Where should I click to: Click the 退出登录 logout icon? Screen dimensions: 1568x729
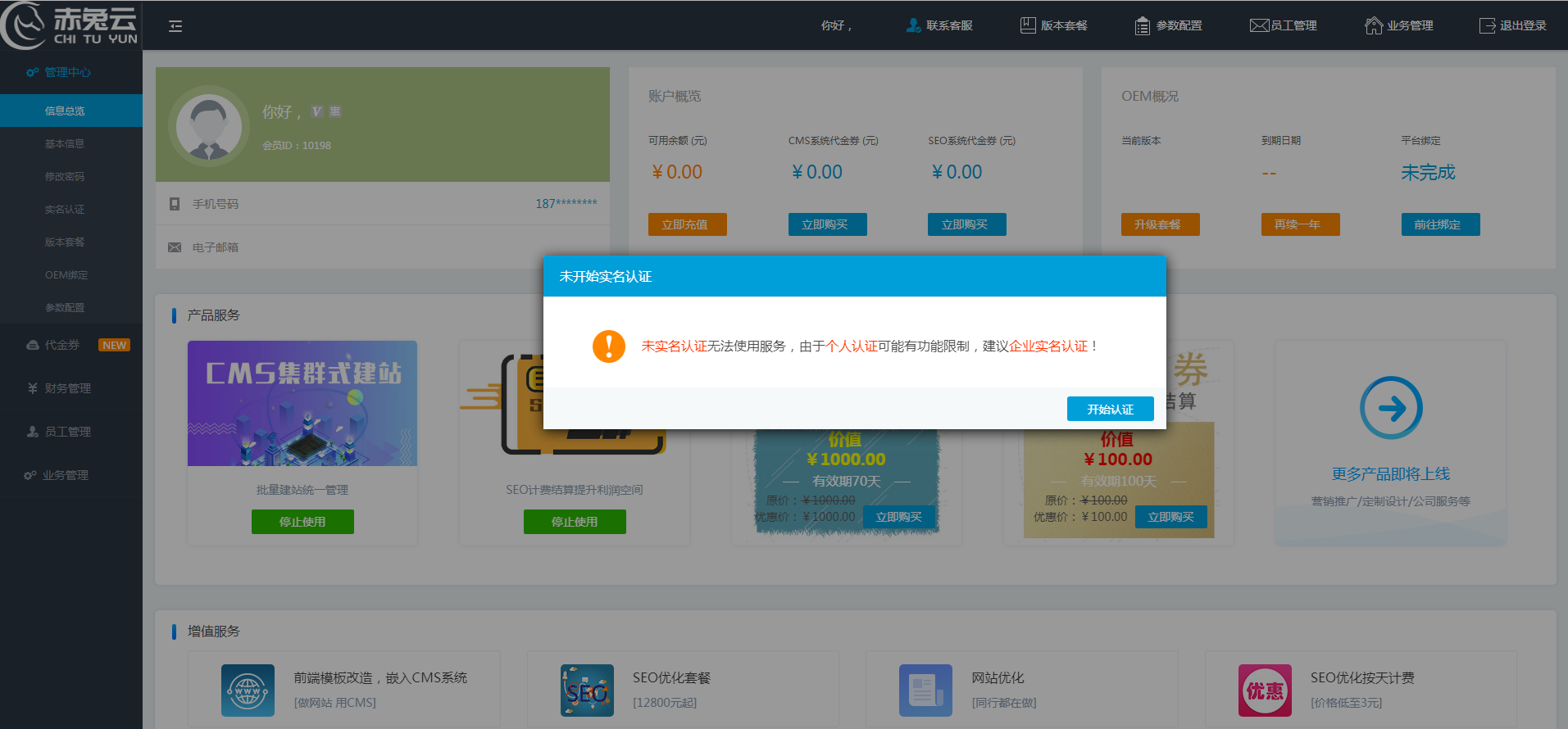point(1487,25)
